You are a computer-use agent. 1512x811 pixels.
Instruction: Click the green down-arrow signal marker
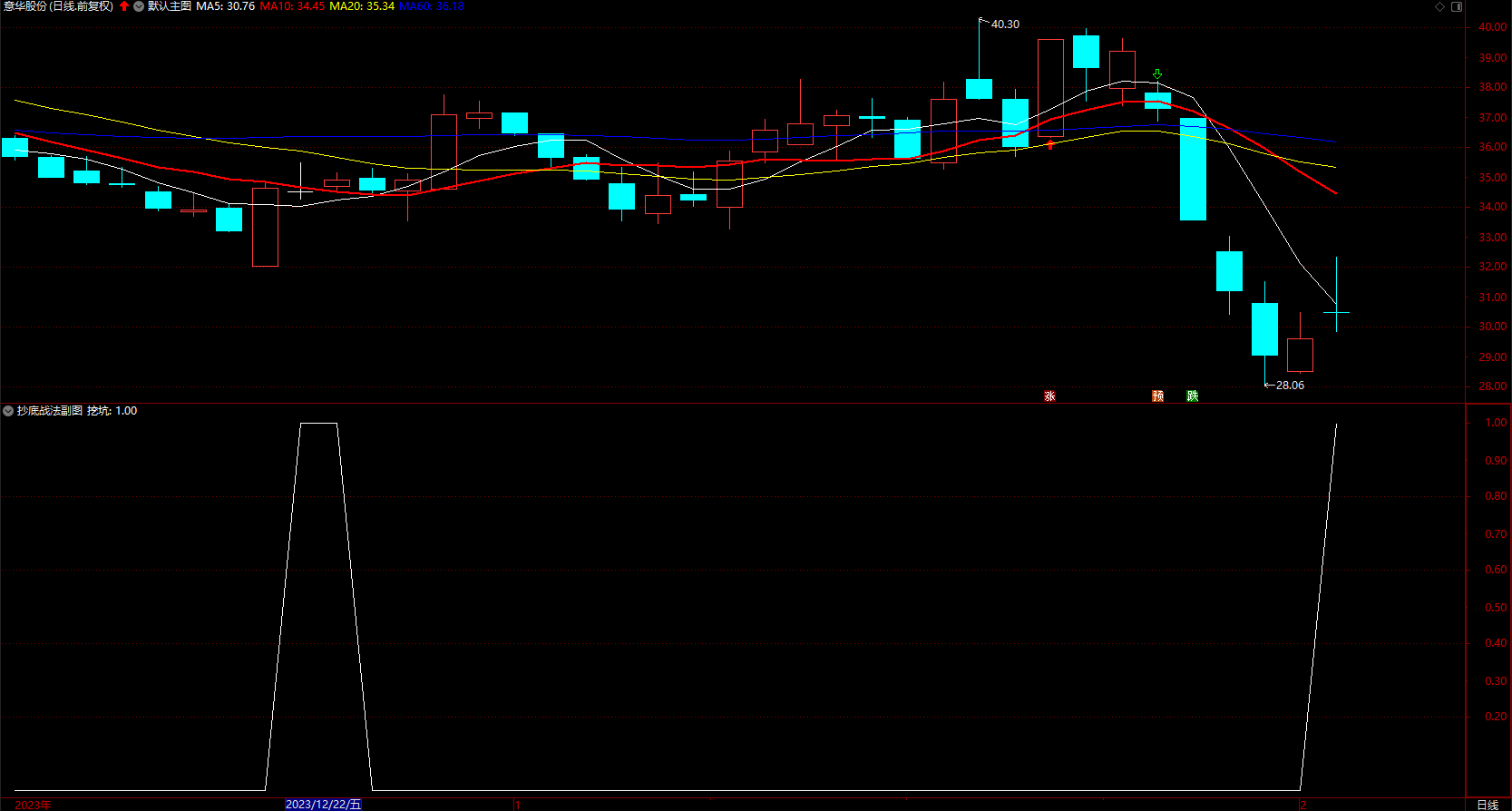[1157, 74]
